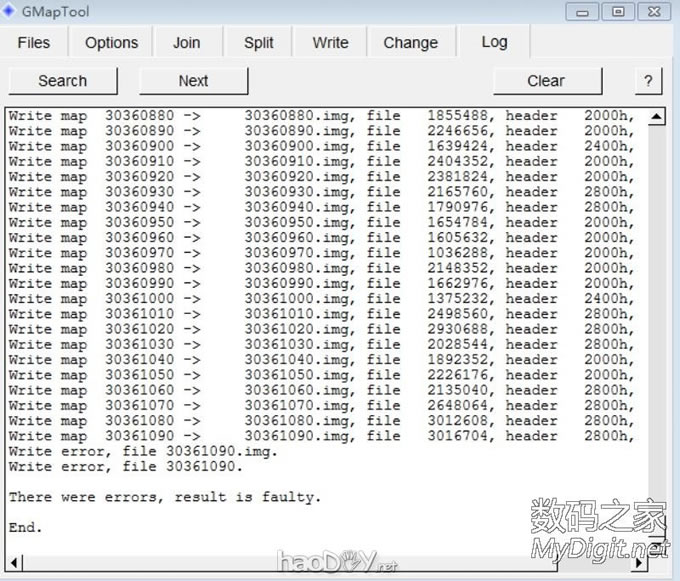
Task: Clear the log output
Action: click(546, 81)
